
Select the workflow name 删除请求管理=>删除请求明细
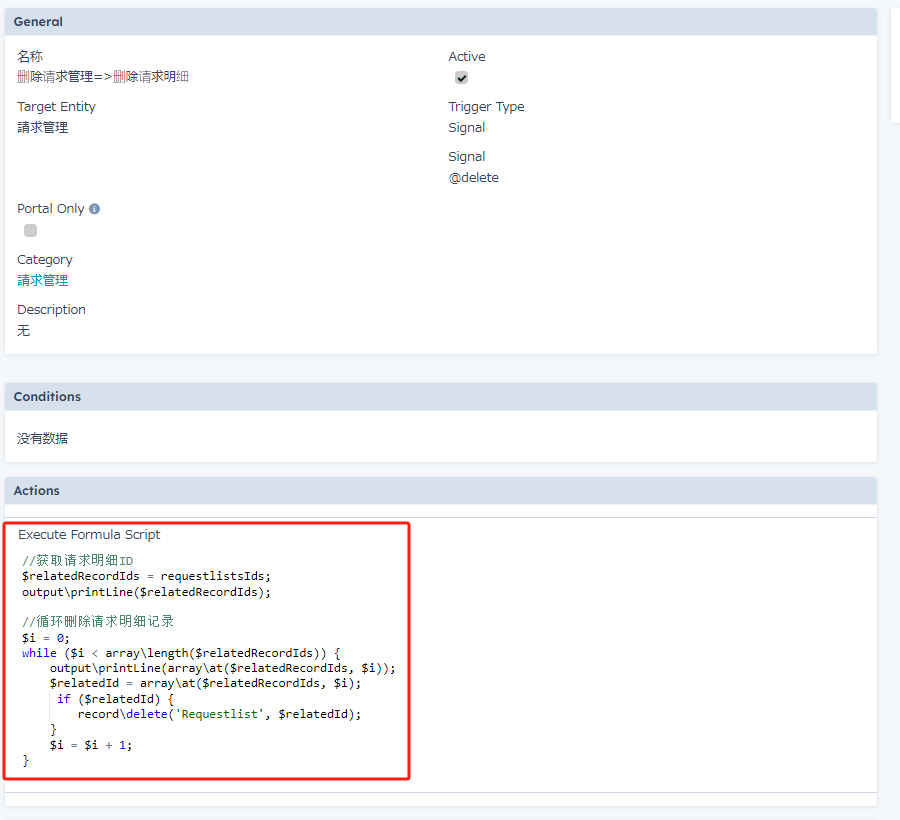(x=103, y=77)
